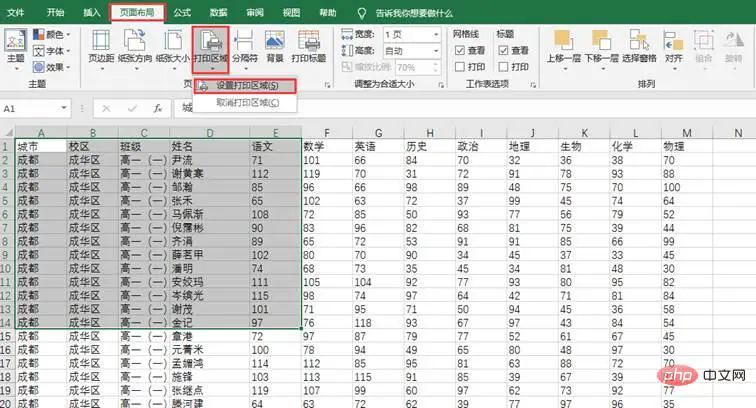Open Sheet Options dialog launcher
Screen dimensions: 756x408
(x=533, y=85)
